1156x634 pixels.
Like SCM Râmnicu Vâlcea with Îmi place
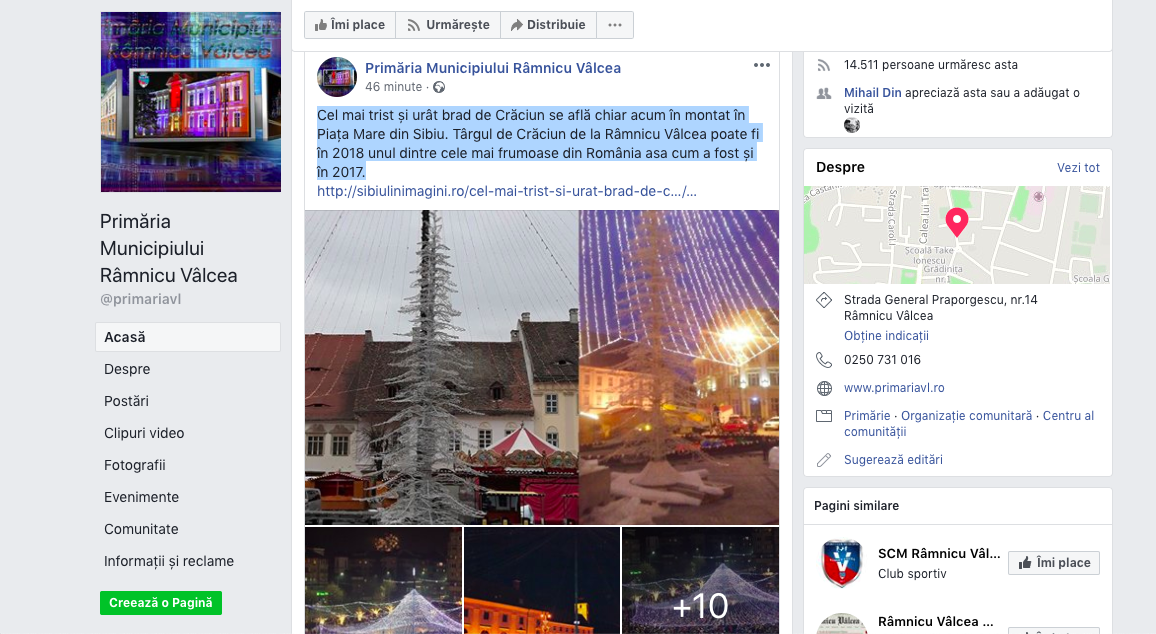[x=1054, y=563]
